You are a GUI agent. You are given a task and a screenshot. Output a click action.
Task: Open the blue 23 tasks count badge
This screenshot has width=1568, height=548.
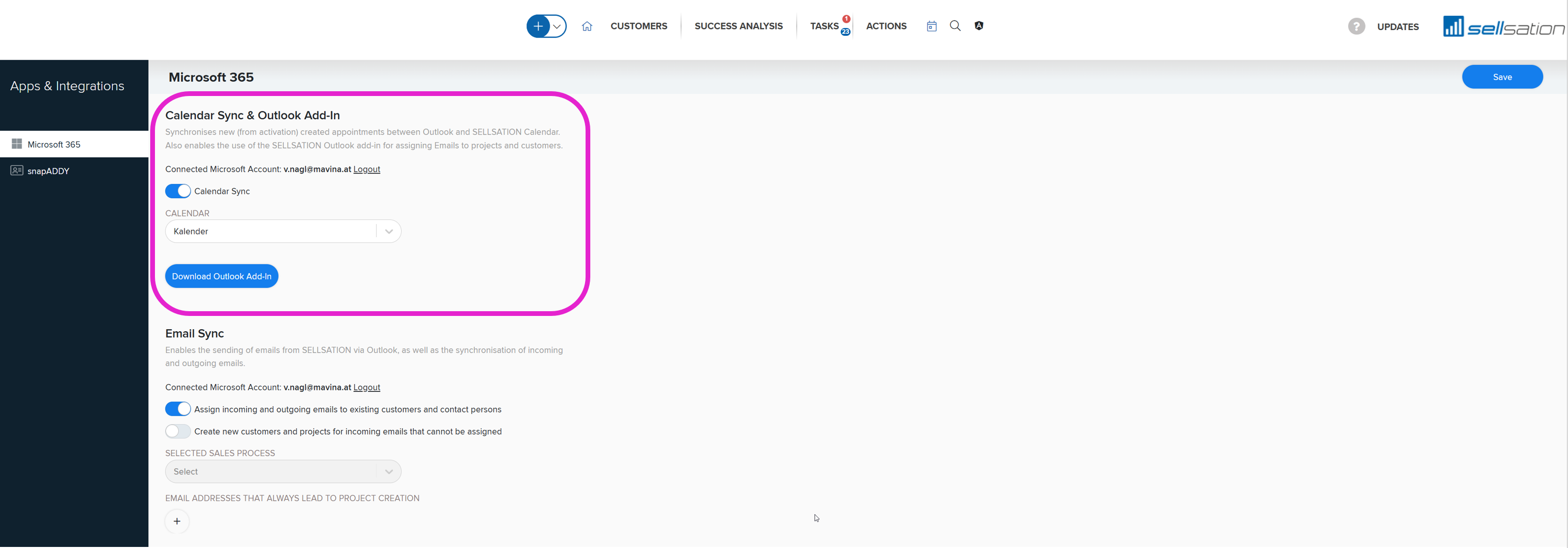(x=845, y=32)
